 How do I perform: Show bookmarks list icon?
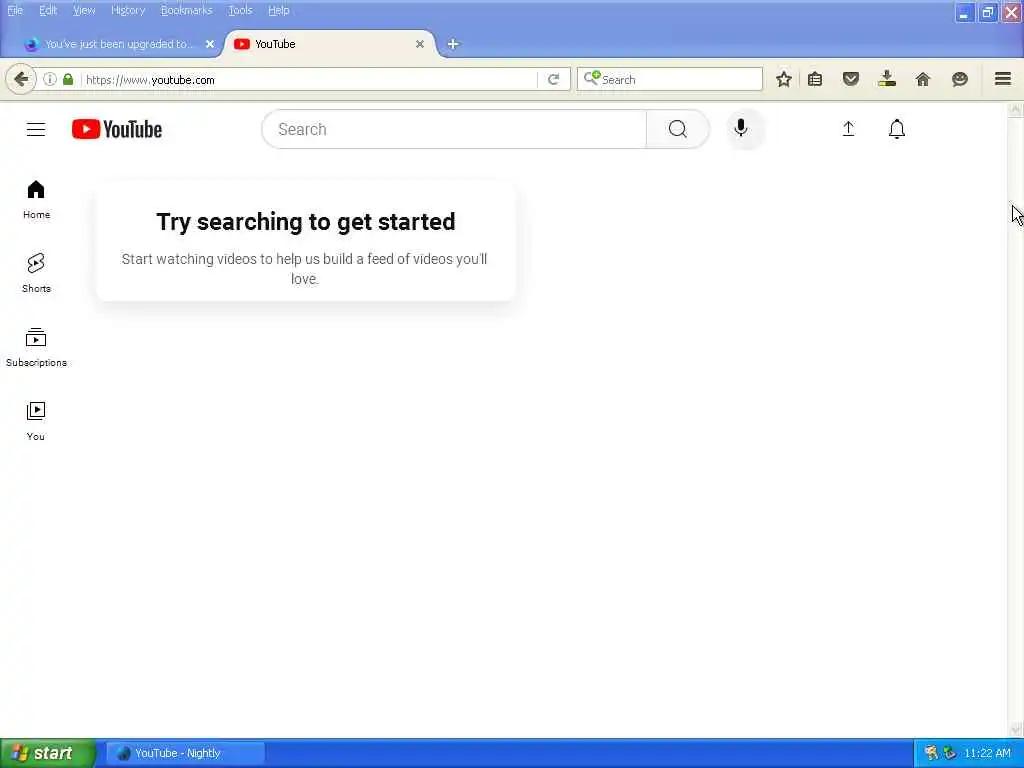tap(815, 80)
